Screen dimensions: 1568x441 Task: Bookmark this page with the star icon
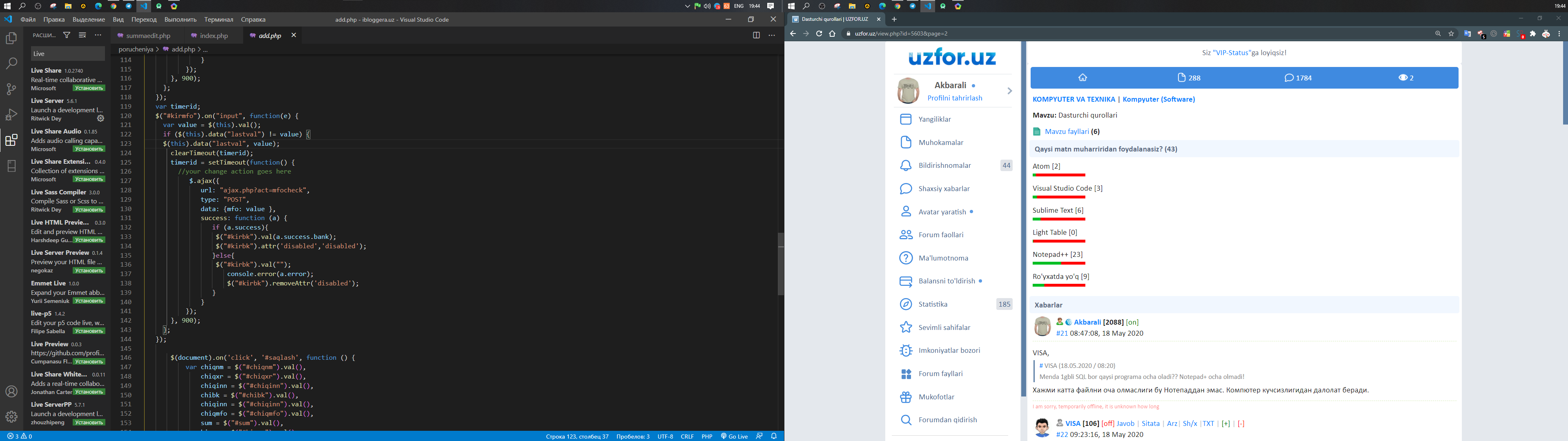pos(1451,33)
